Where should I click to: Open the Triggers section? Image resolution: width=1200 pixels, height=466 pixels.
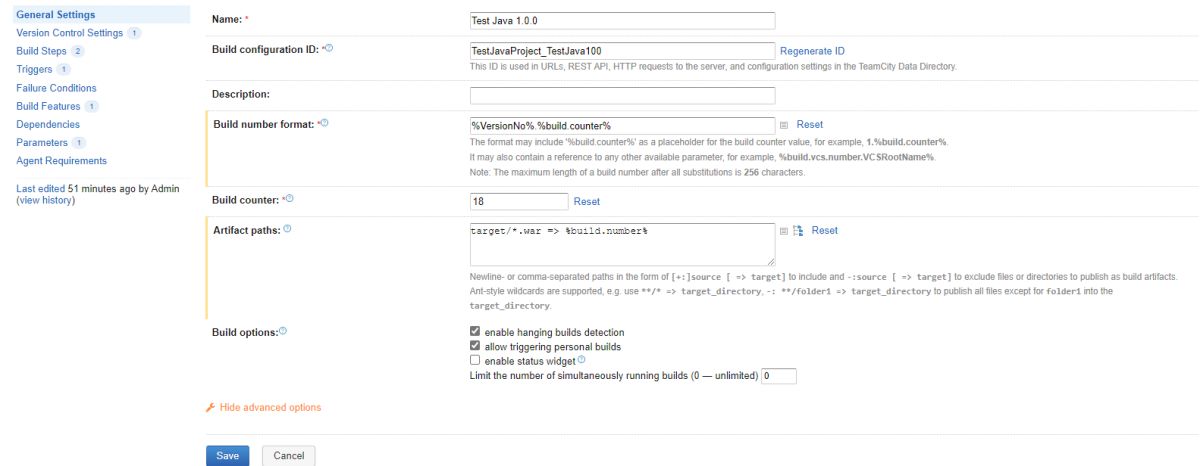tap(34, 69)
